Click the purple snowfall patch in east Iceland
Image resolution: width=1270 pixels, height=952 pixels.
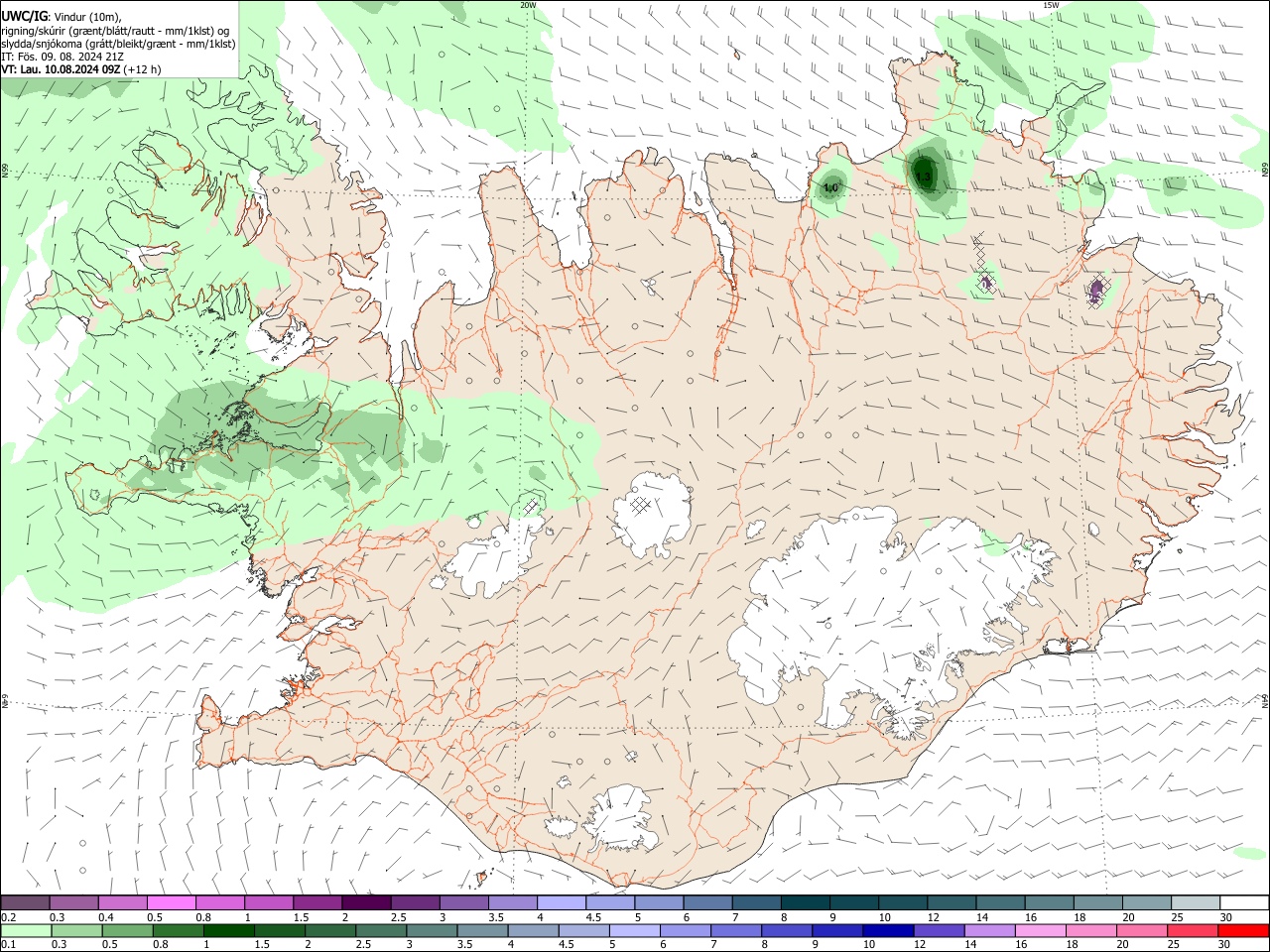[1095, 291]
